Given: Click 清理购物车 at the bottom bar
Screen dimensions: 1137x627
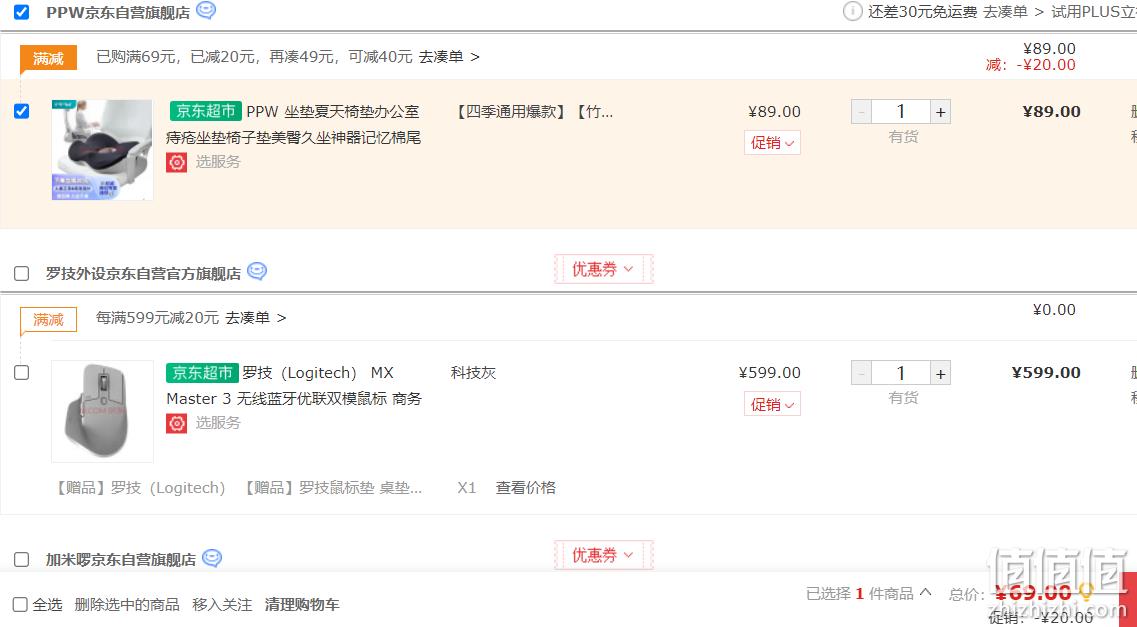Looking at the screenshot, I should (x=302, y=605).
